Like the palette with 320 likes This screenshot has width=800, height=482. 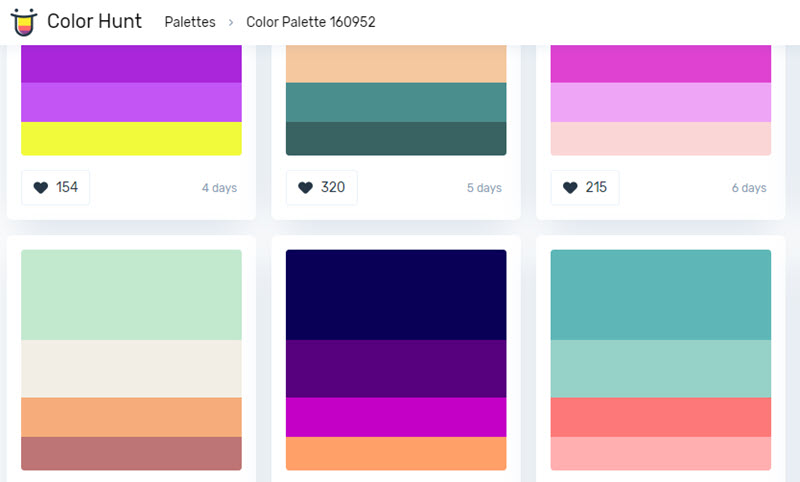[x=321, y=188]
